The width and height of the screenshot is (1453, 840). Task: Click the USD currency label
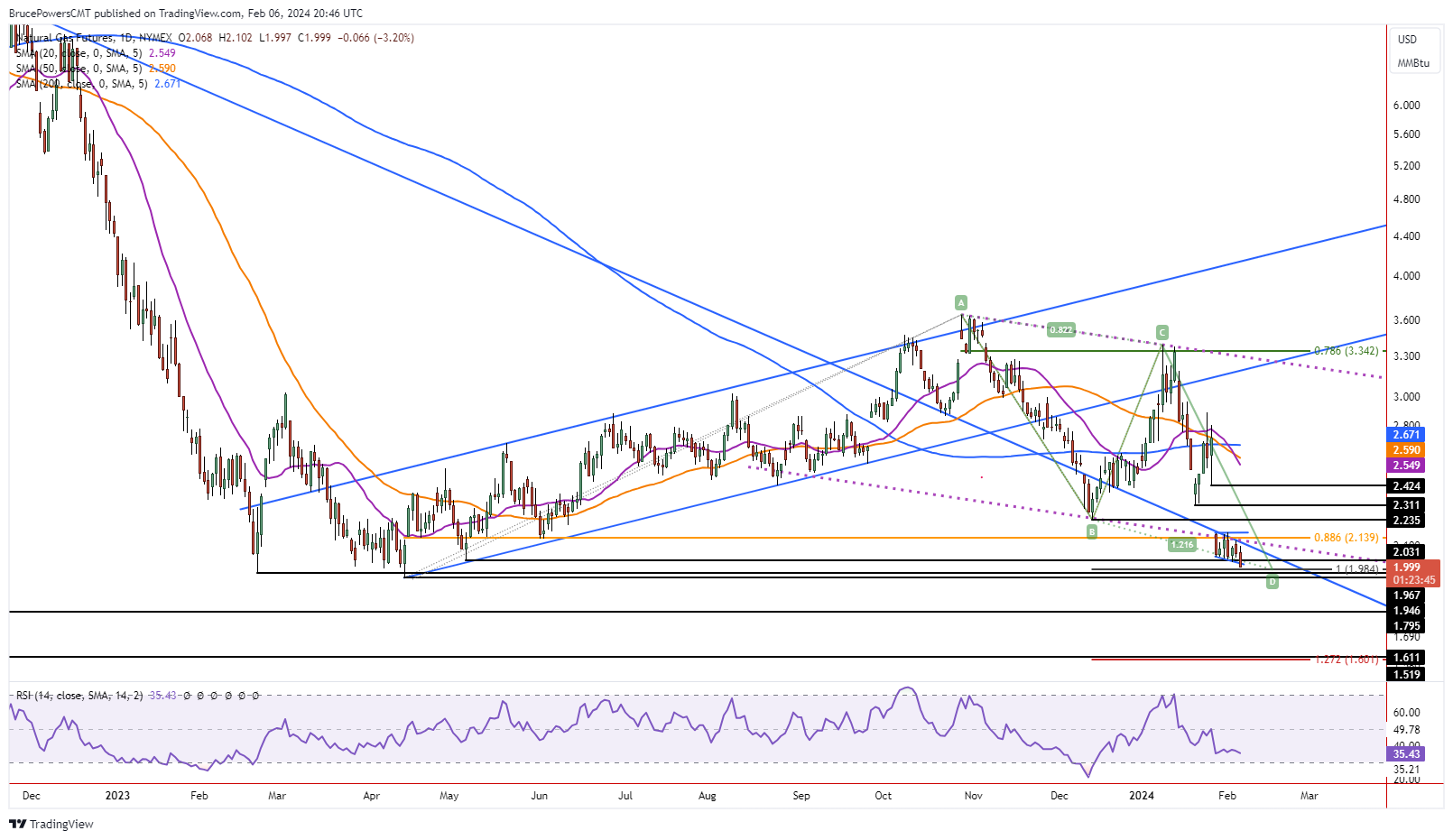(1407, 40)
